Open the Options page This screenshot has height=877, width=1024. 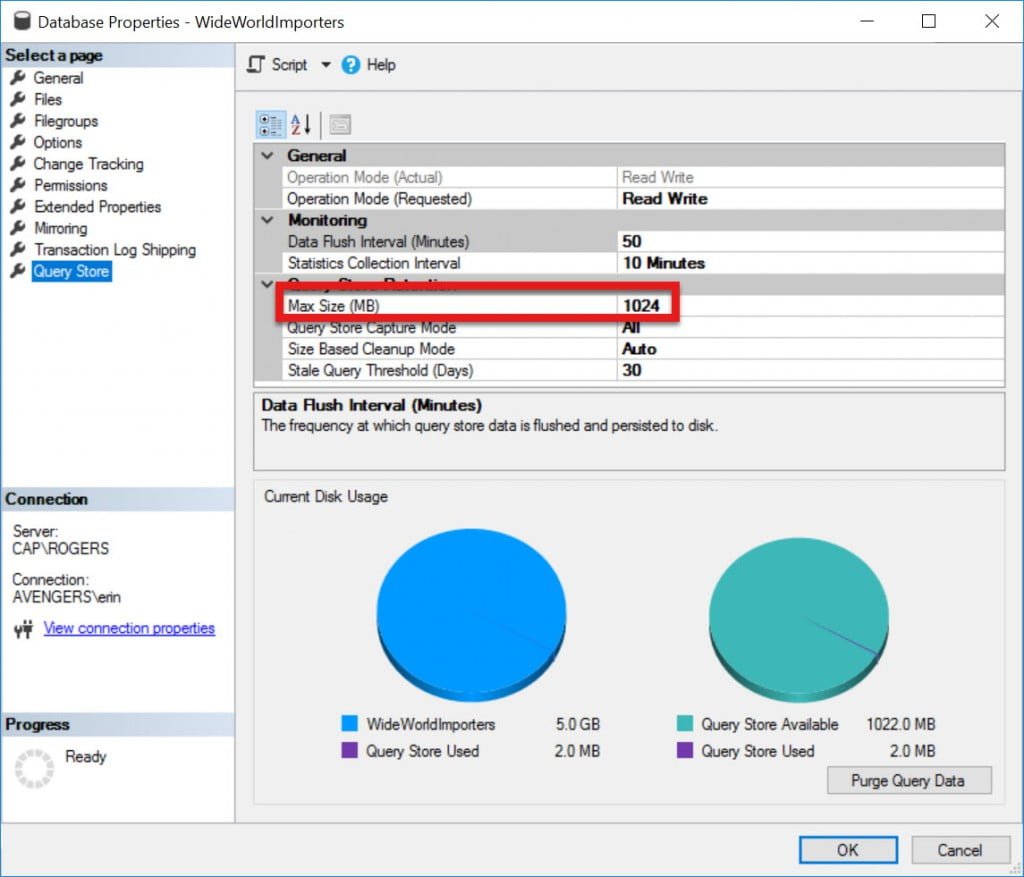click(x=57, y=142)
